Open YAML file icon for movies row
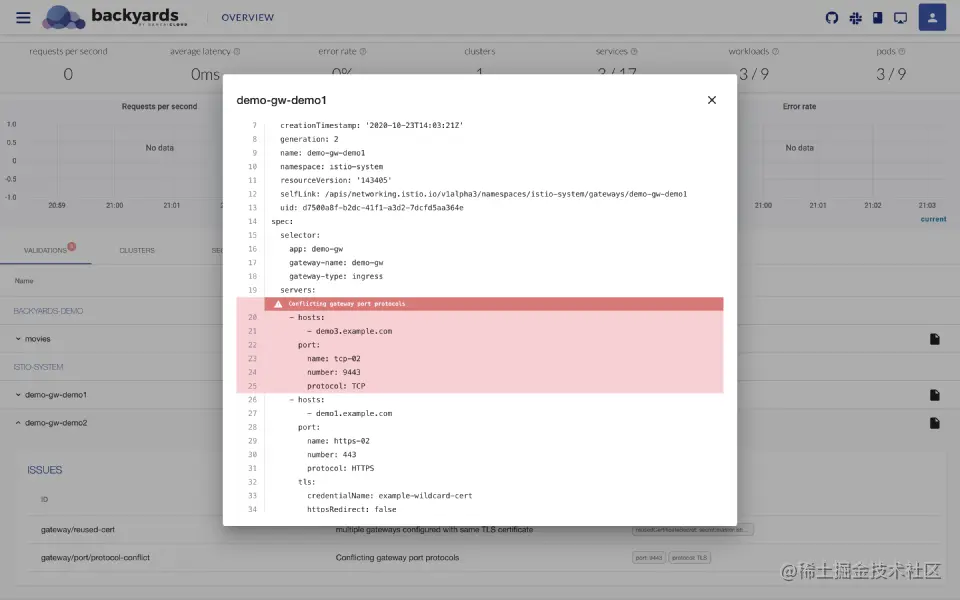This screenshot has height=600, width=960. pyautogui.click(x=934, y=339)
